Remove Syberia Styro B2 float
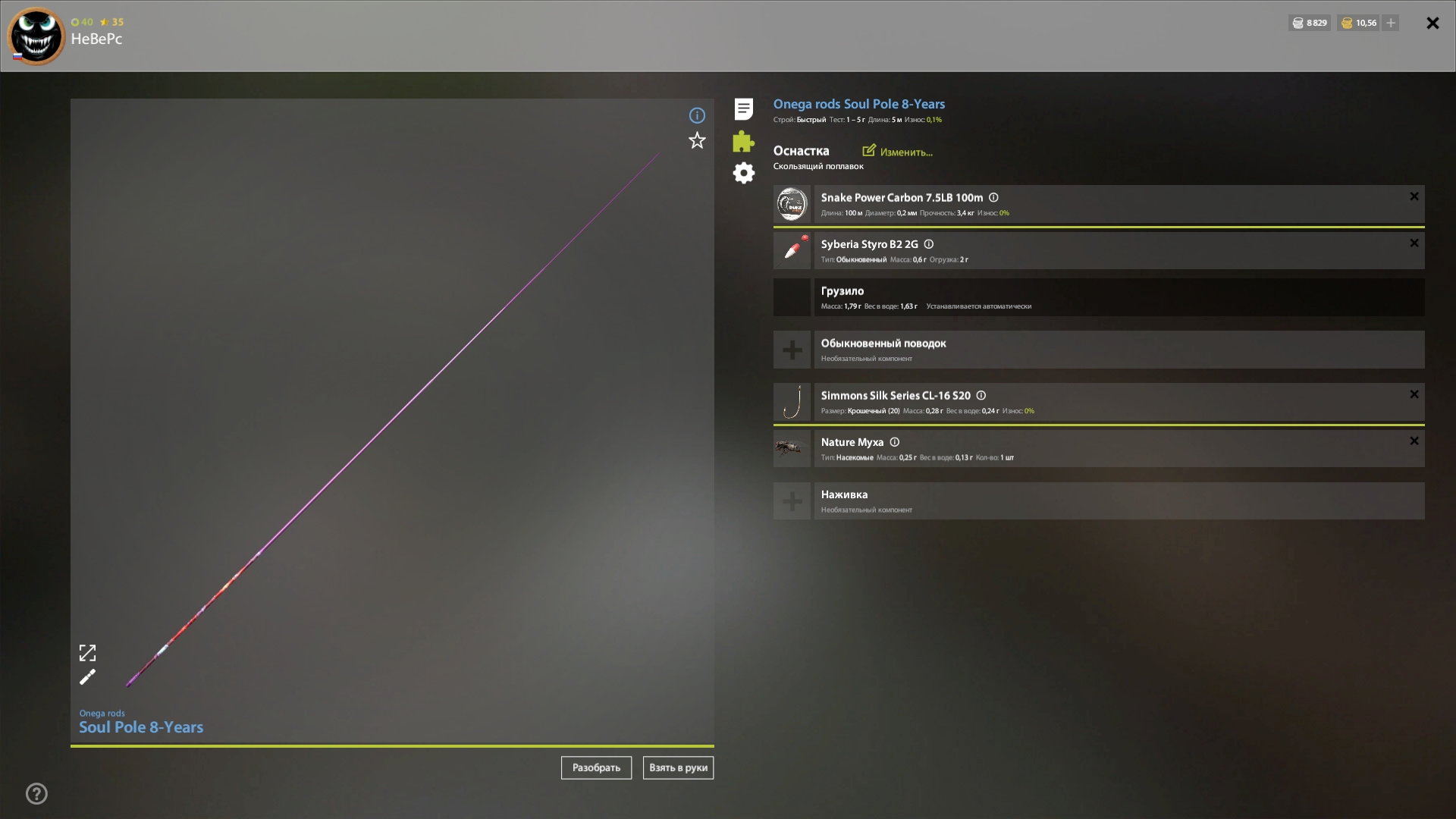1456x819 pixels. (x=1414, y=243)
